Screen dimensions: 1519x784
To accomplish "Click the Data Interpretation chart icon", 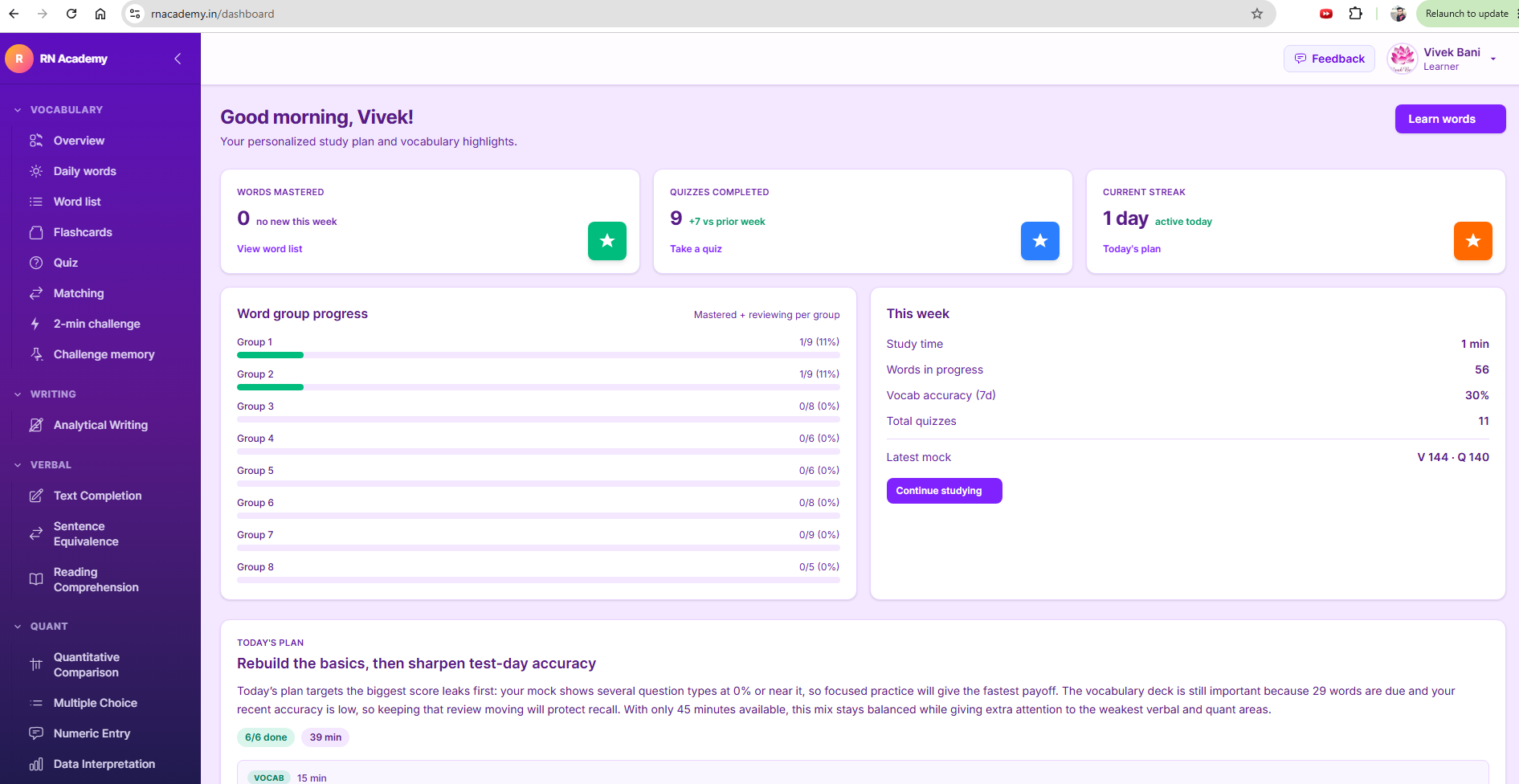I will pos(36,764).
